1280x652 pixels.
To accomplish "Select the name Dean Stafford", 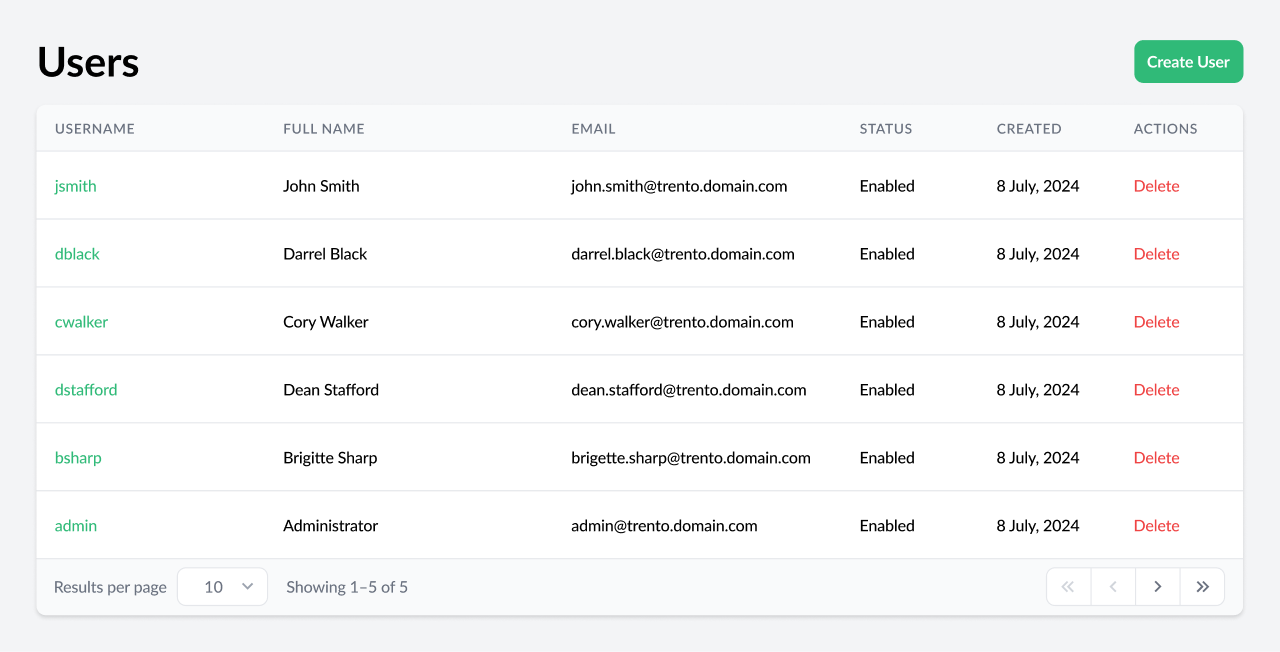I will point(331,390).
